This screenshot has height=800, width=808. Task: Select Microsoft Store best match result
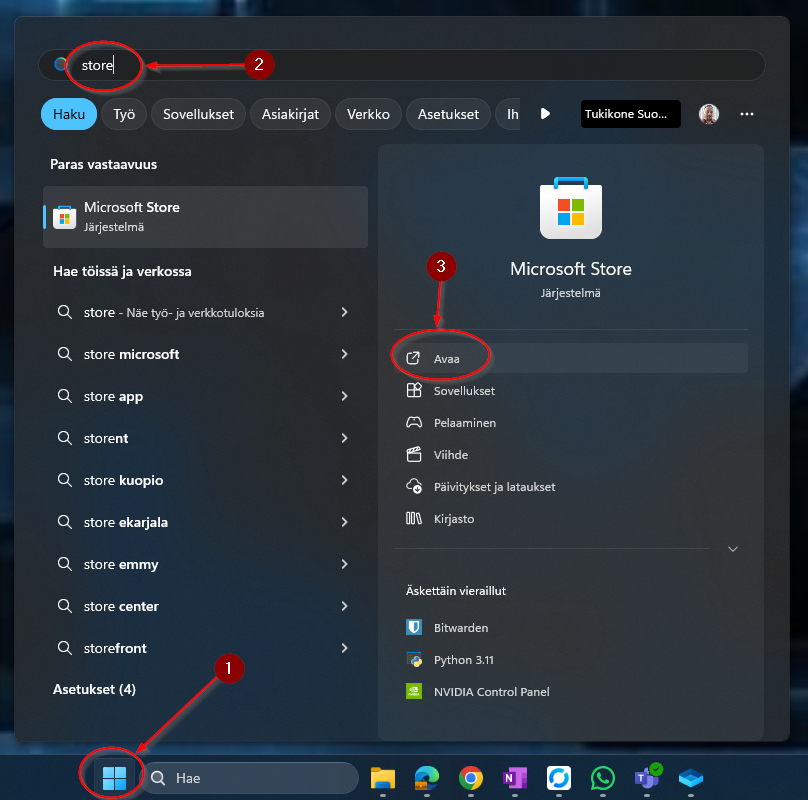206,217
